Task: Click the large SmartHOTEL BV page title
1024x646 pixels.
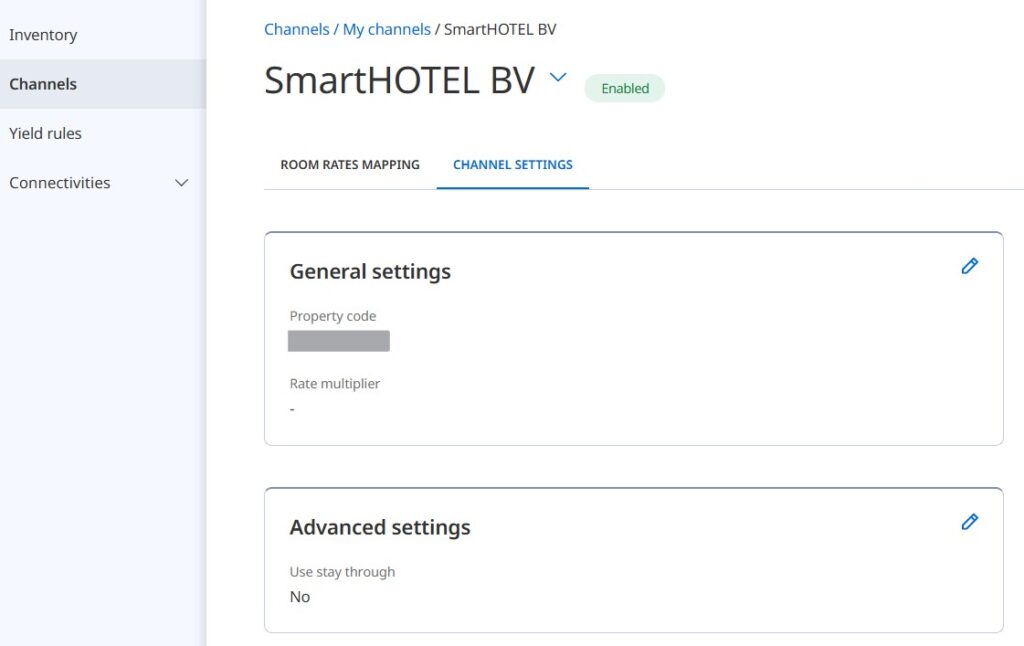Action: [x=399, y=81]
